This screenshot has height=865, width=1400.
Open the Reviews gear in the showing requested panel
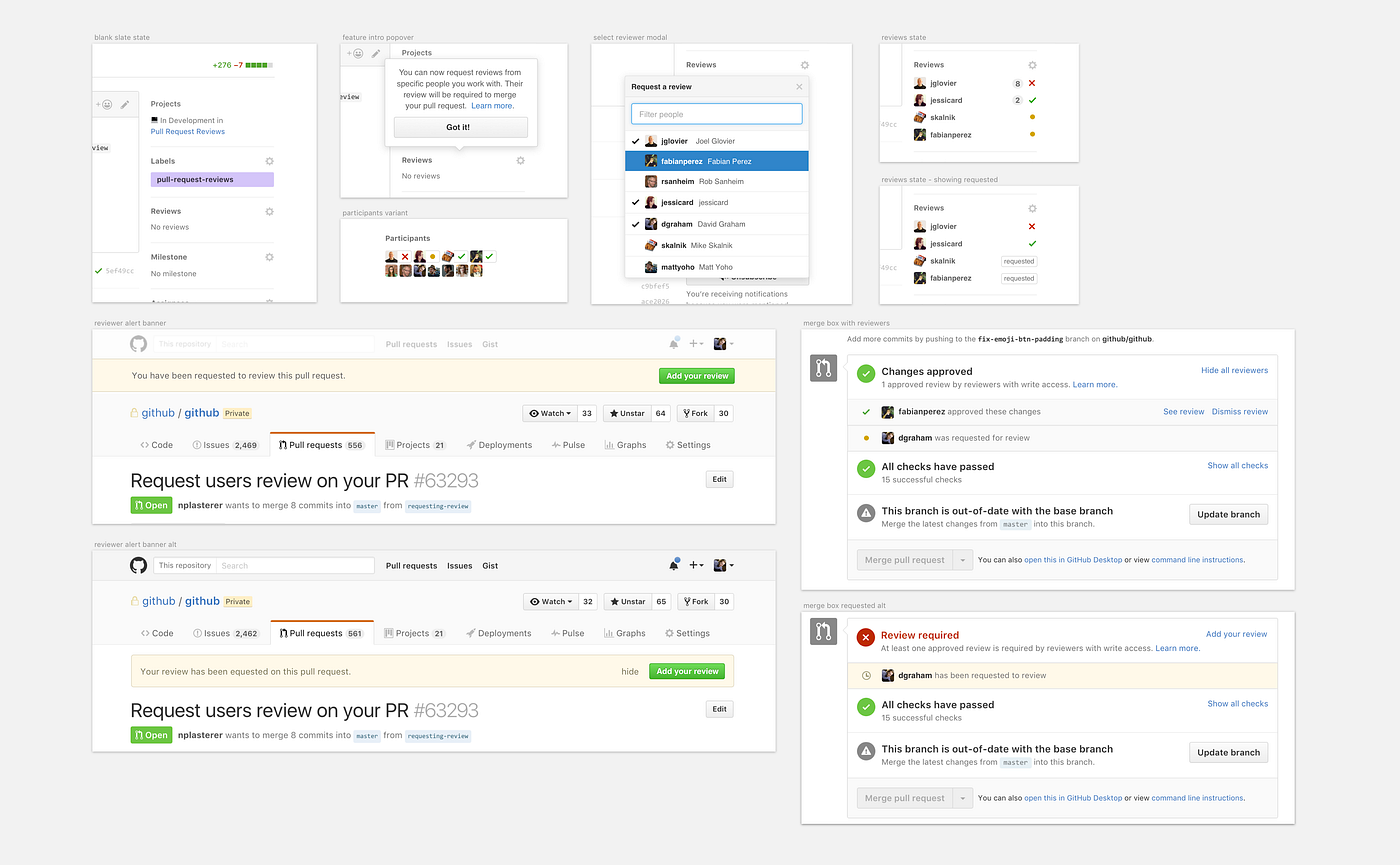pos(1032,208)
